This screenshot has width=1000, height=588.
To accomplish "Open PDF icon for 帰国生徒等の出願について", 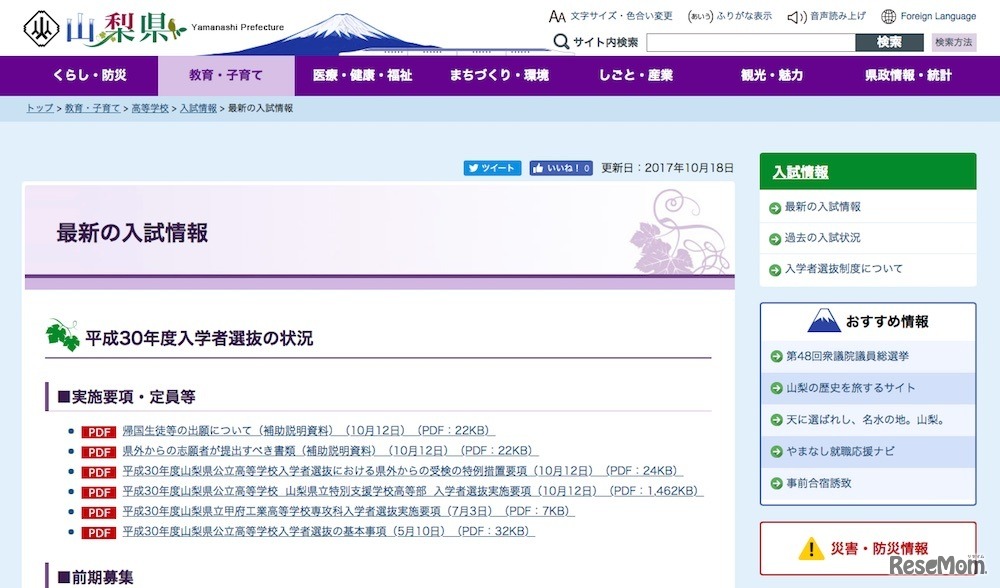I will (x=98, y=432).
